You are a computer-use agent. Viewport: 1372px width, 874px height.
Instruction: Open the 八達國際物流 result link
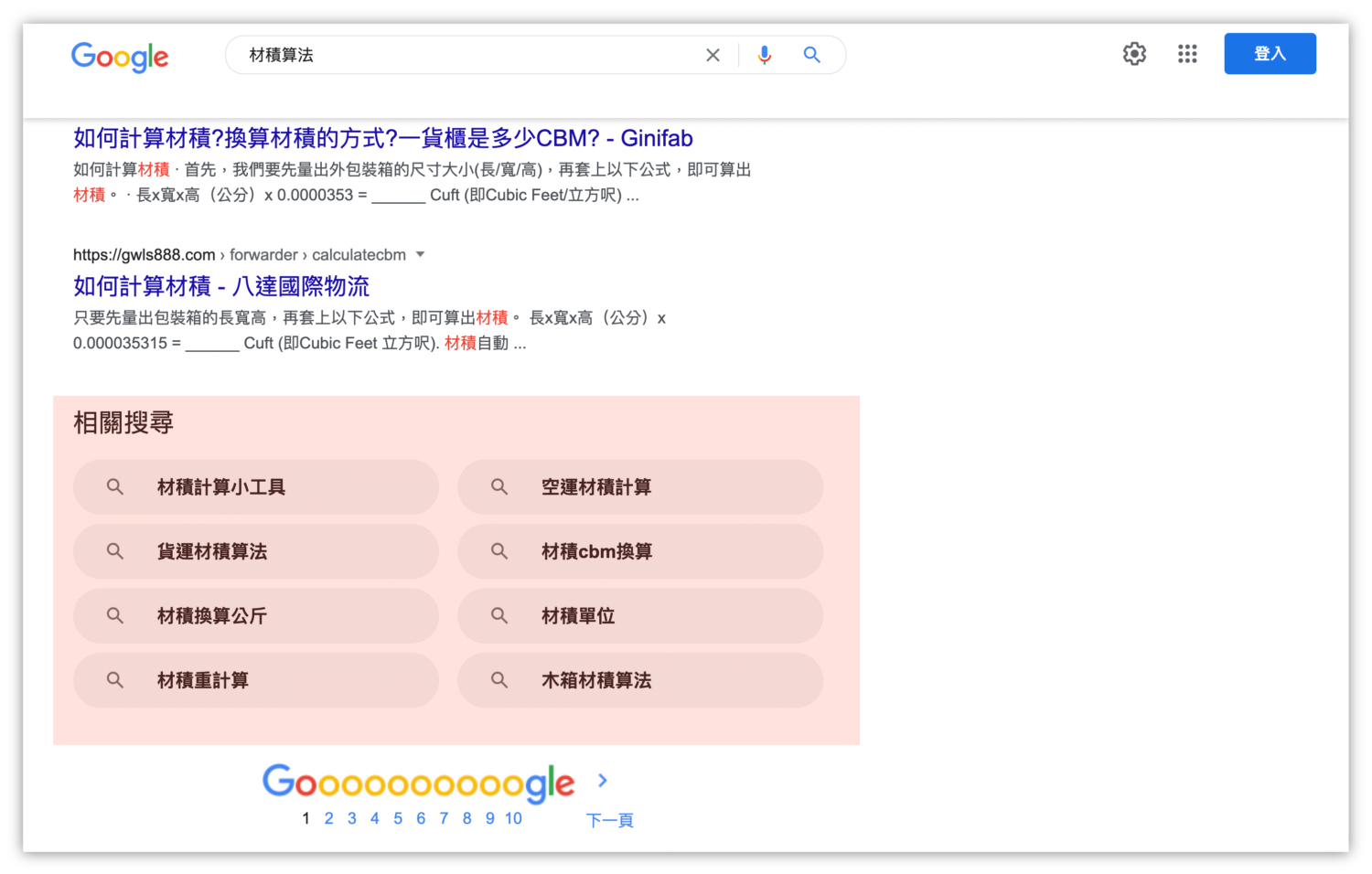point(220,286)
